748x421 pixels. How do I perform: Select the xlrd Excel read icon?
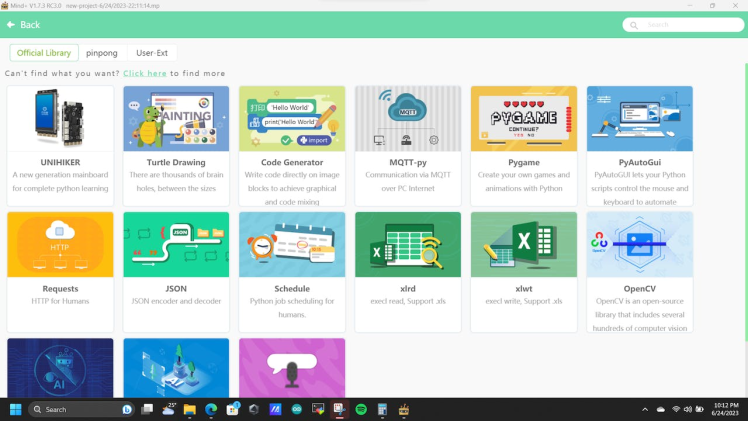[408, 244]
